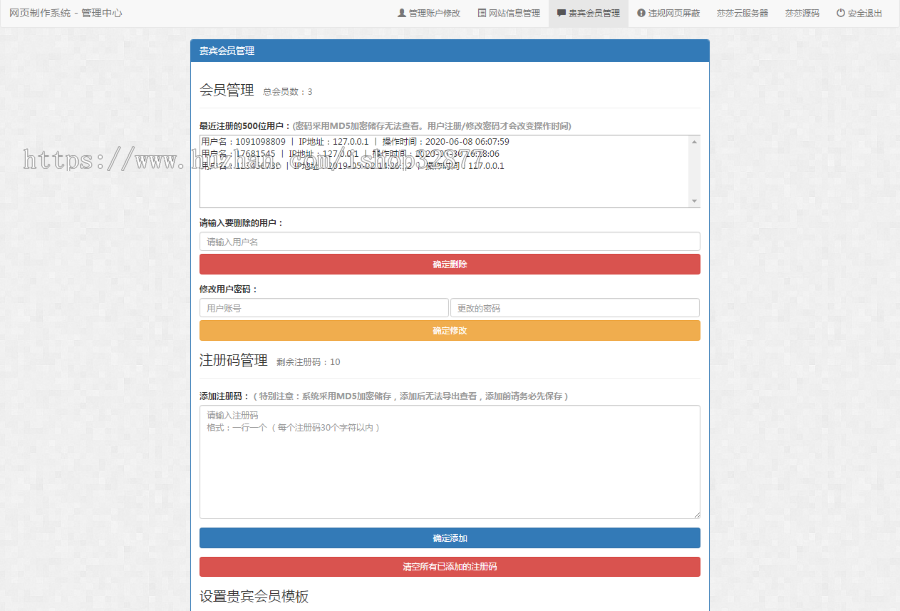Viewport: 900px width, 611px height.
Task: Click 清空所有已添加的注册码 button
Action: pyautogui.click(x=449, y=567)
